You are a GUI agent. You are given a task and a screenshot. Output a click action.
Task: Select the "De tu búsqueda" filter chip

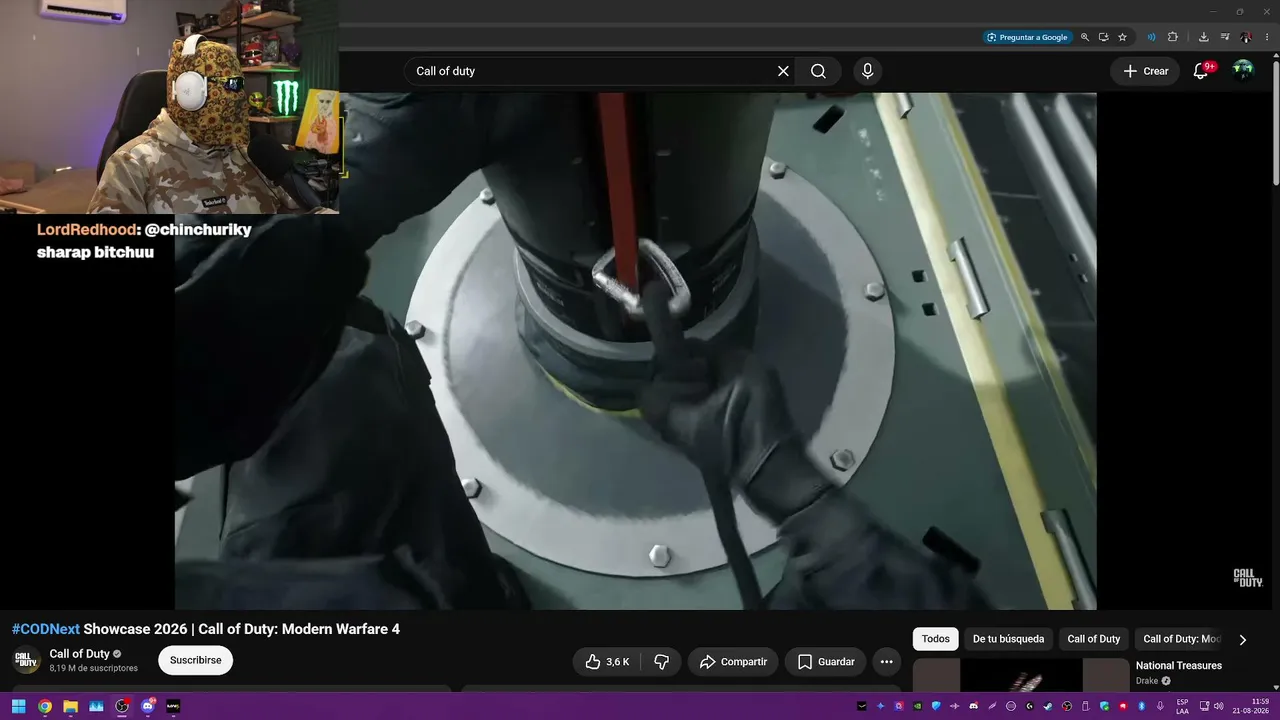[x=1008, y=639]
